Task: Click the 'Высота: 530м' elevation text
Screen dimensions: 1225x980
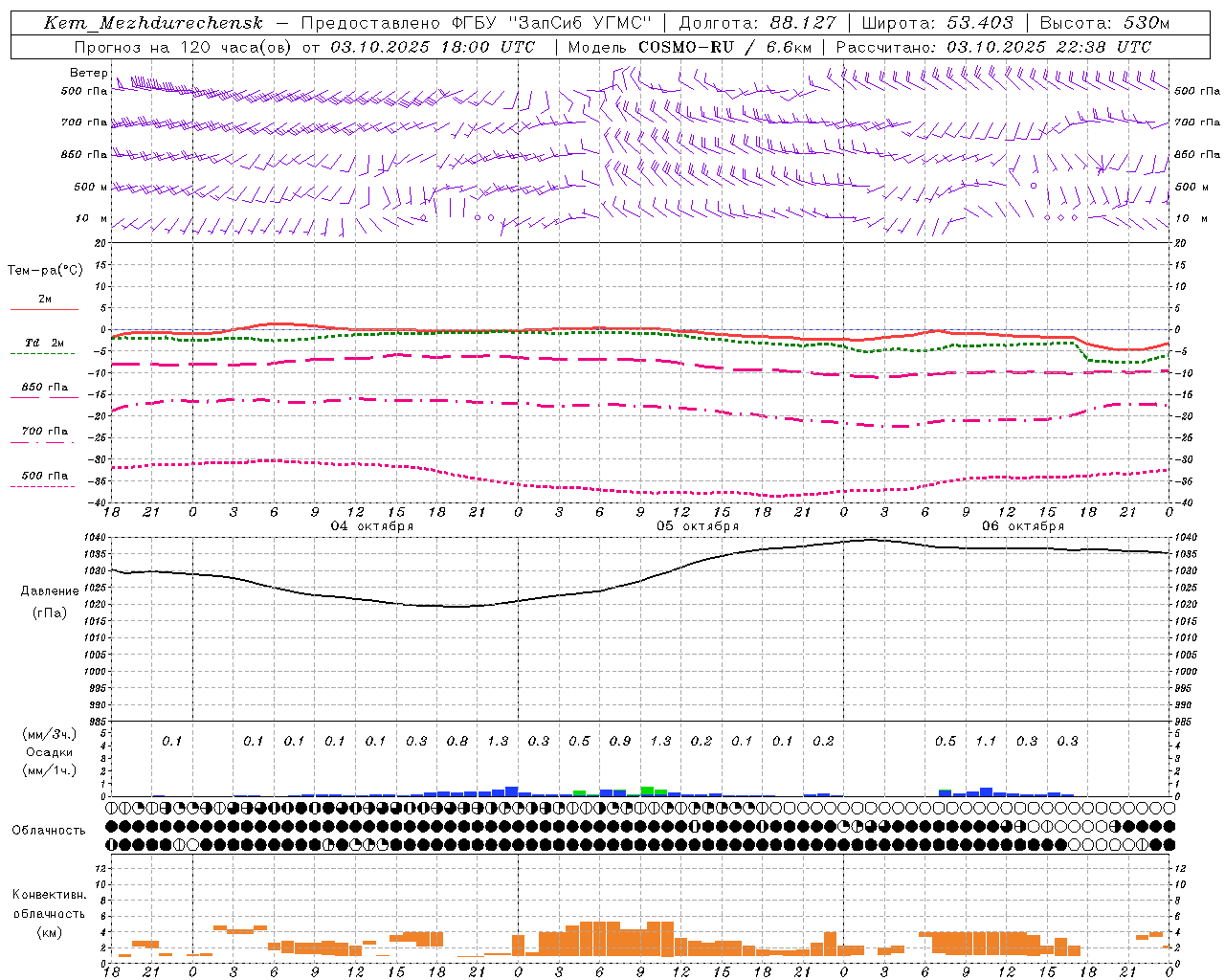Action: click(1104, 23)
